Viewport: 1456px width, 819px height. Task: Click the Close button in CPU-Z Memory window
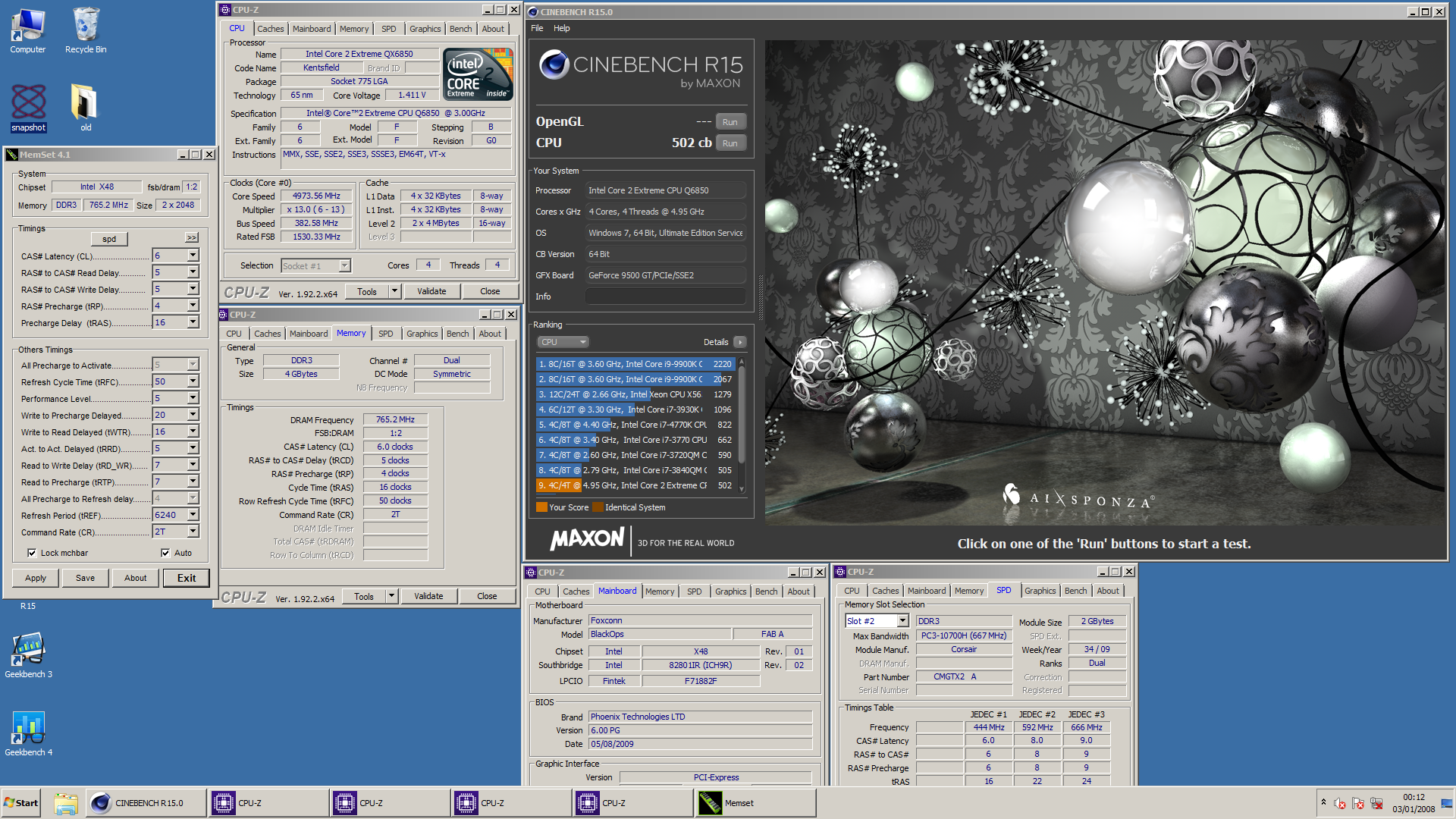pos(487,596)
